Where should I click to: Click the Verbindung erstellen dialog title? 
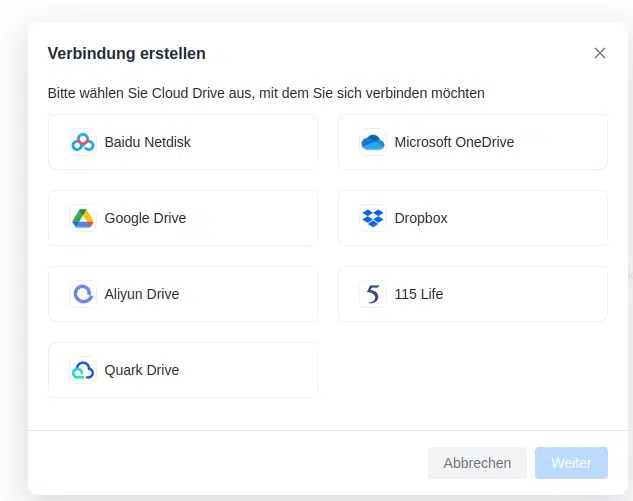[127, 53]
